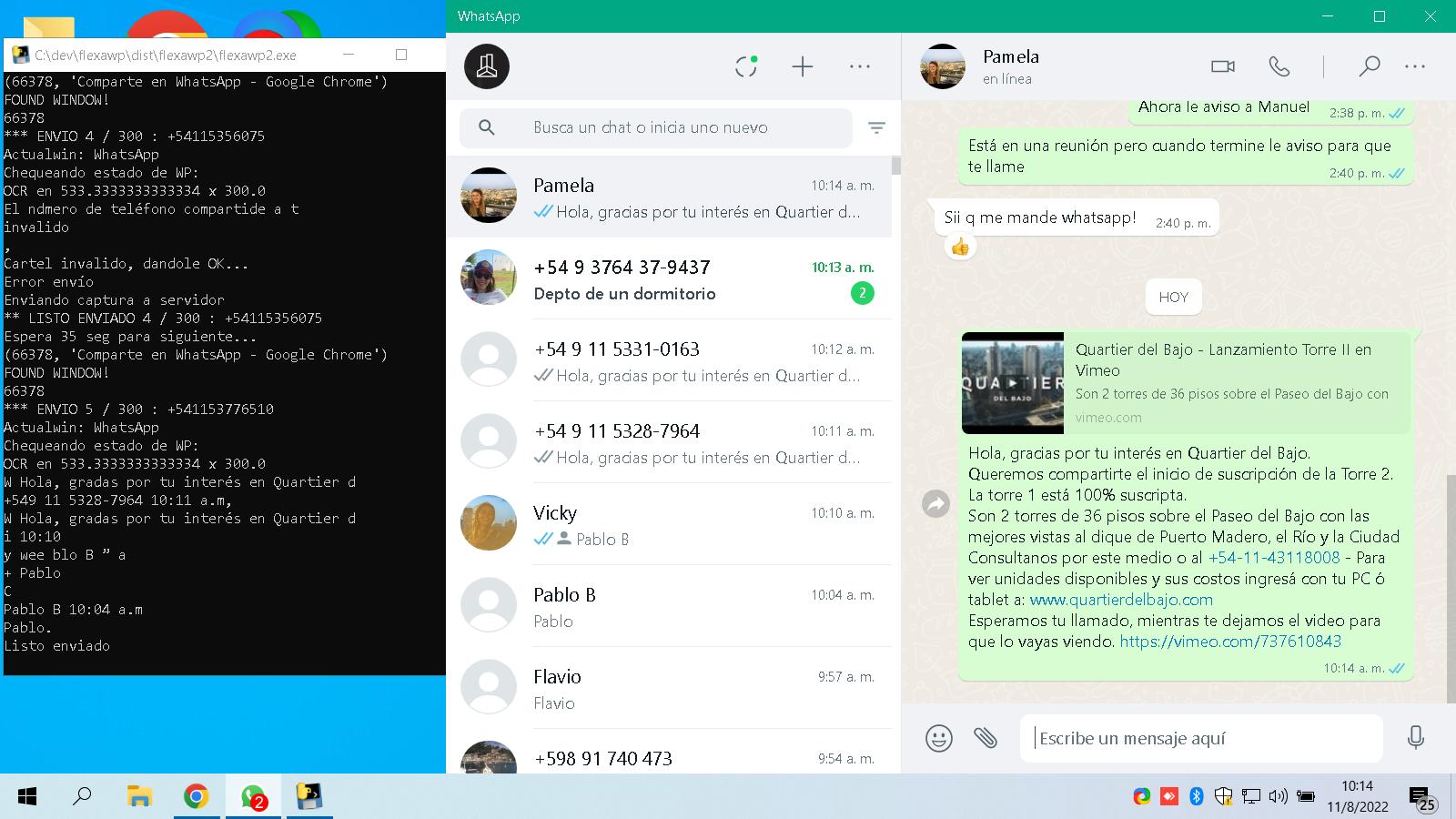
Task: Open the chat list three-dots menu
Action: [860, 66]
